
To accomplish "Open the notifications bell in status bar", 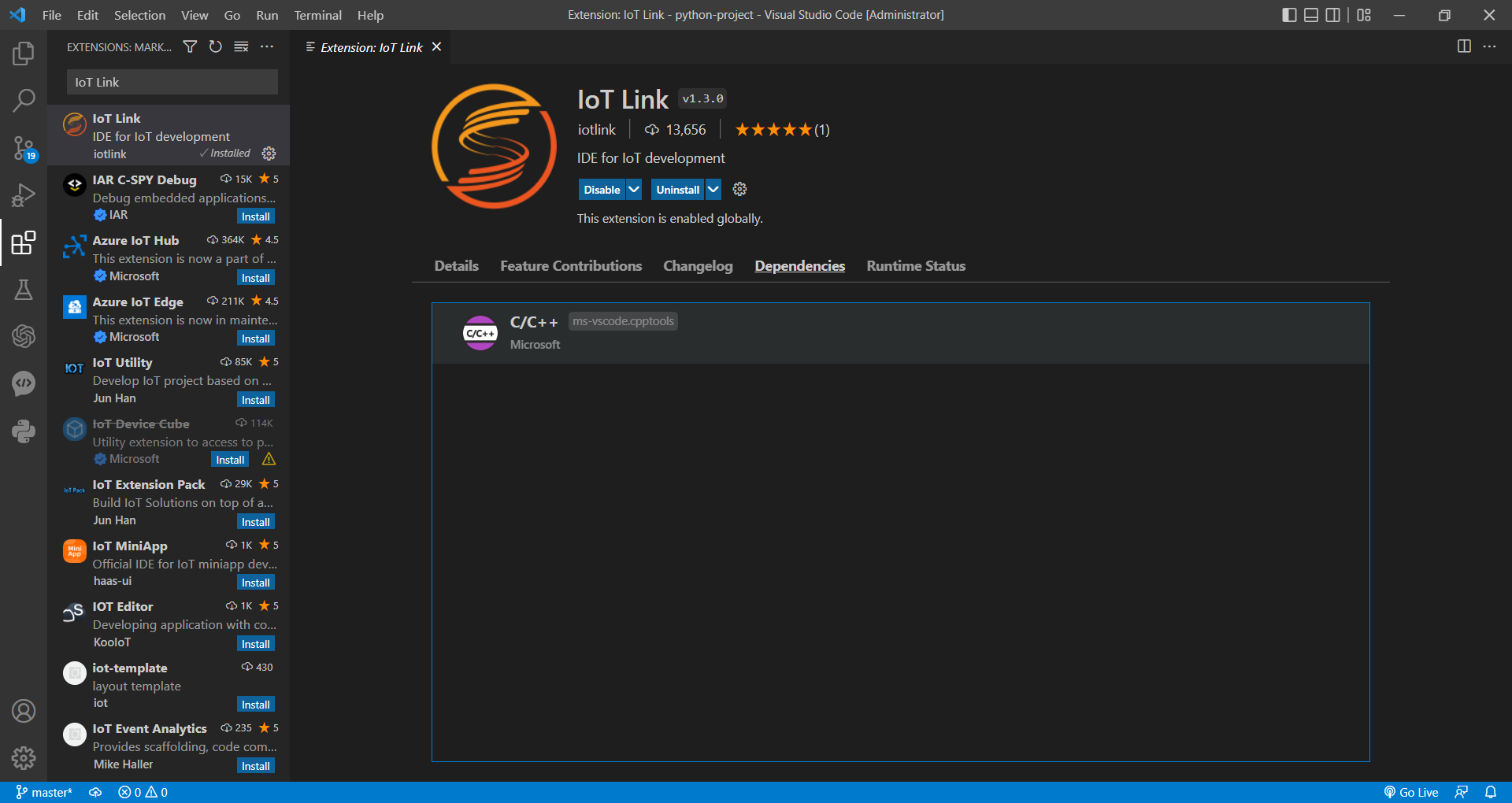I will click(1491, 792).
